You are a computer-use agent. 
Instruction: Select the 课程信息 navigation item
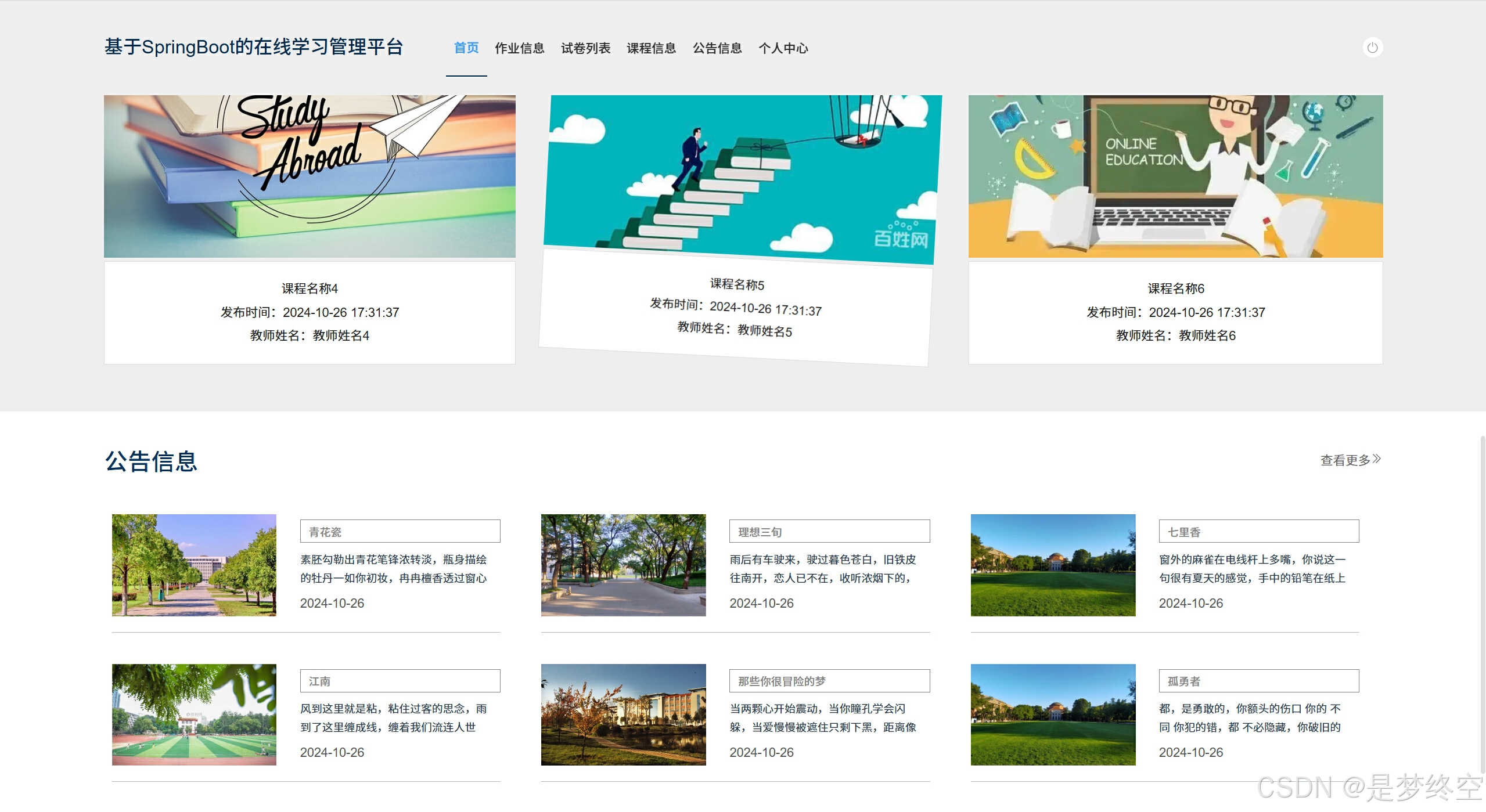[x=651, y=48]
